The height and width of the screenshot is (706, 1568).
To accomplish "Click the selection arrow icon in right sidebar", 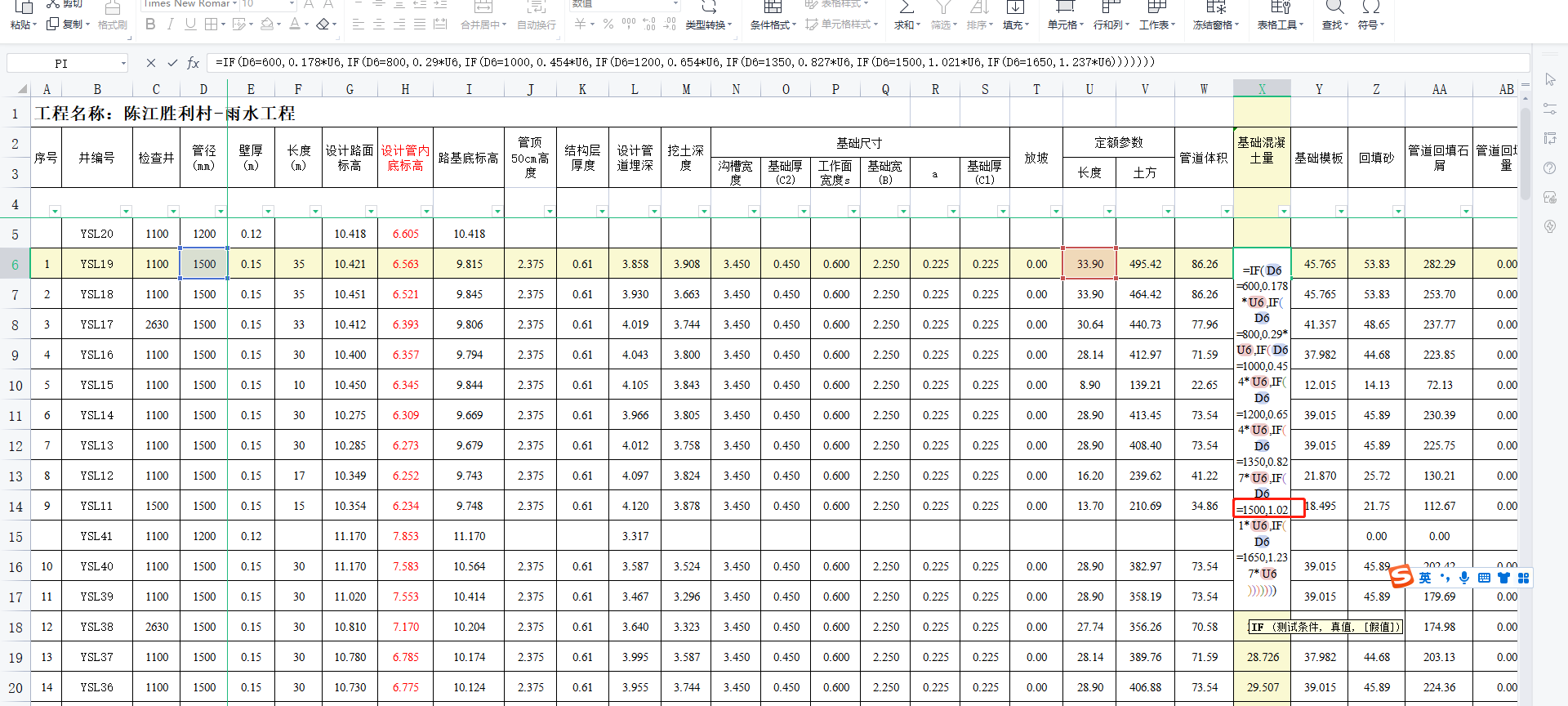I will [1550, 79].
